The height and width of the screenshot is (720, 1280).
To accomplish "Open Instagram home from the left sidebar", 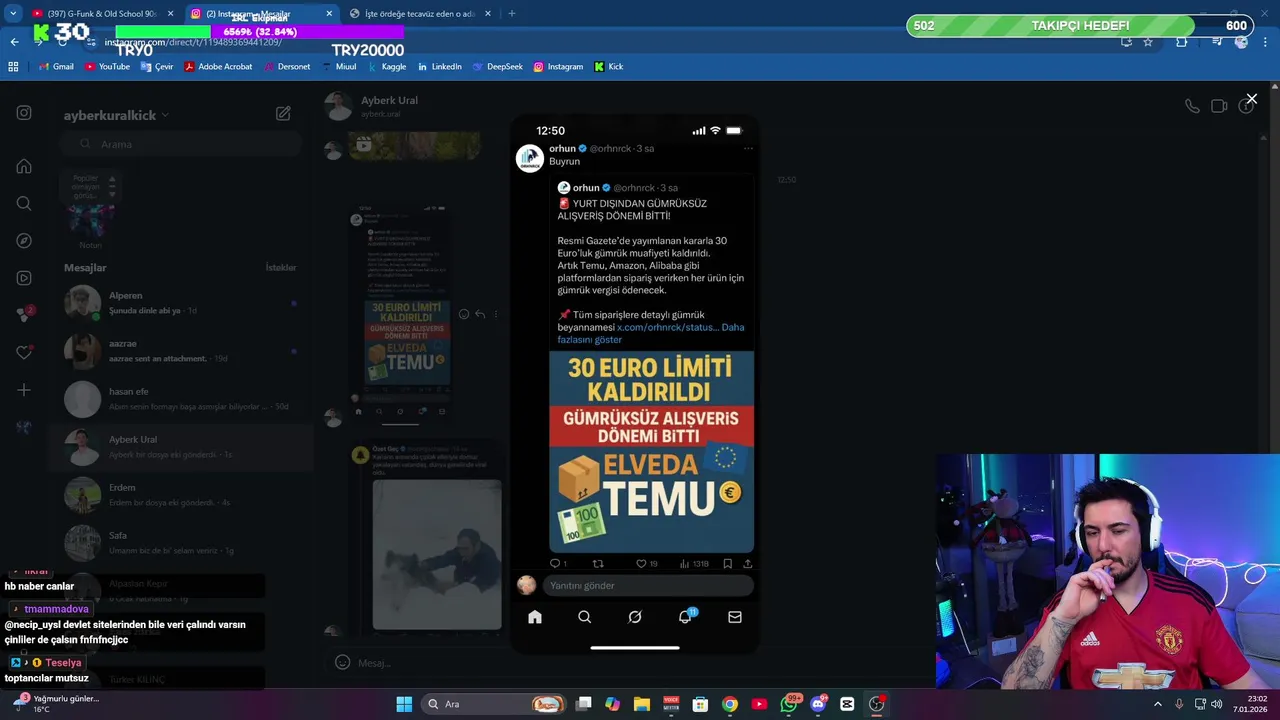I will pos(24,166).
